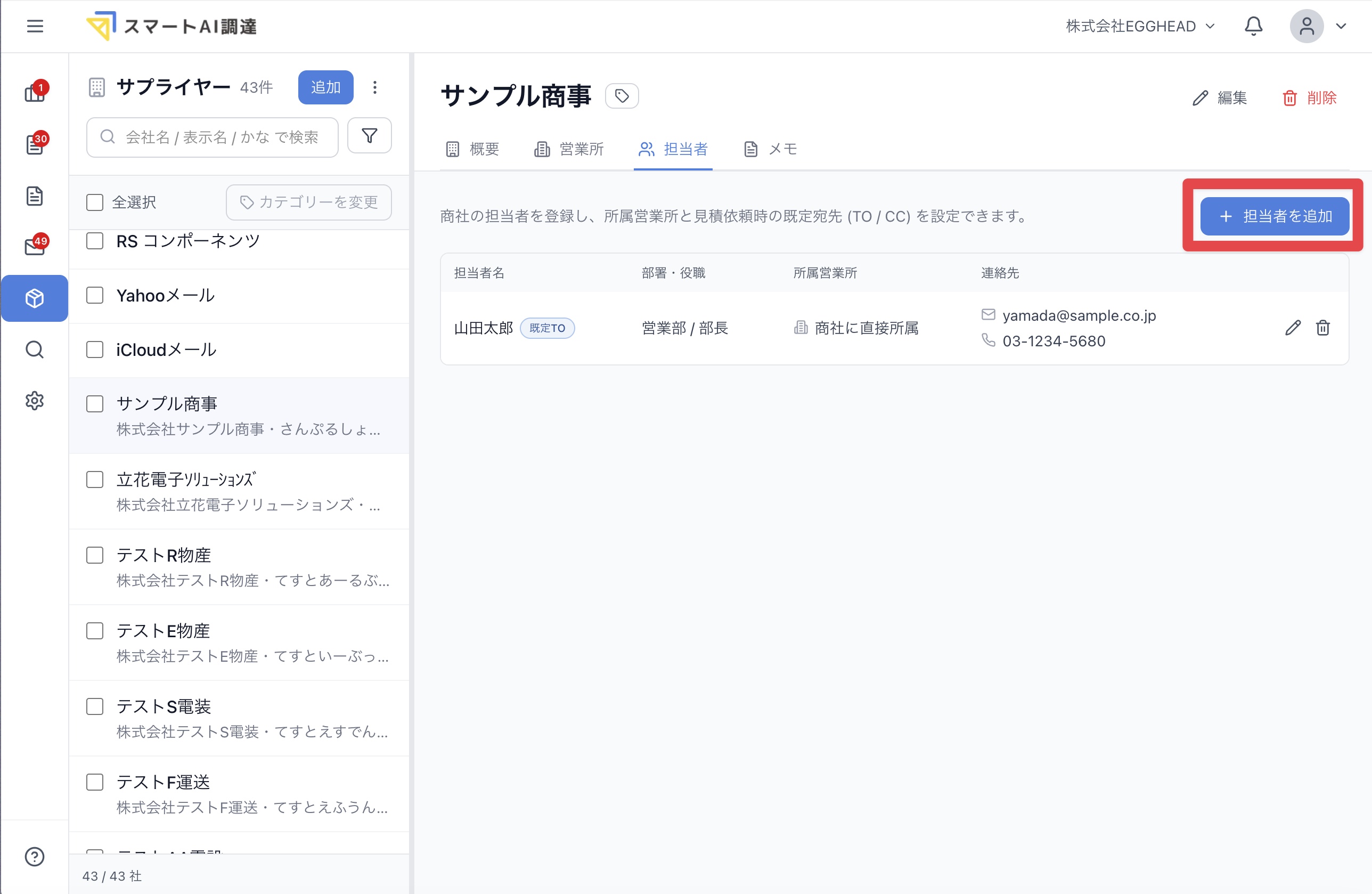Check the テストF運送 checkbox
The image size is (1372, 894).
(x=95, y=782)
